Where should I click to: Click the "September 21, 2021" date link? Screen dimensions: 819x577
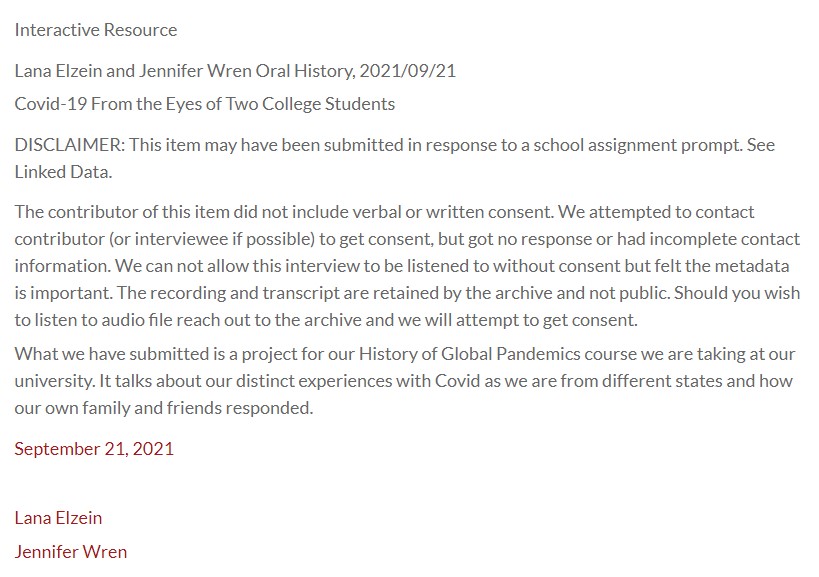point(94,449)
